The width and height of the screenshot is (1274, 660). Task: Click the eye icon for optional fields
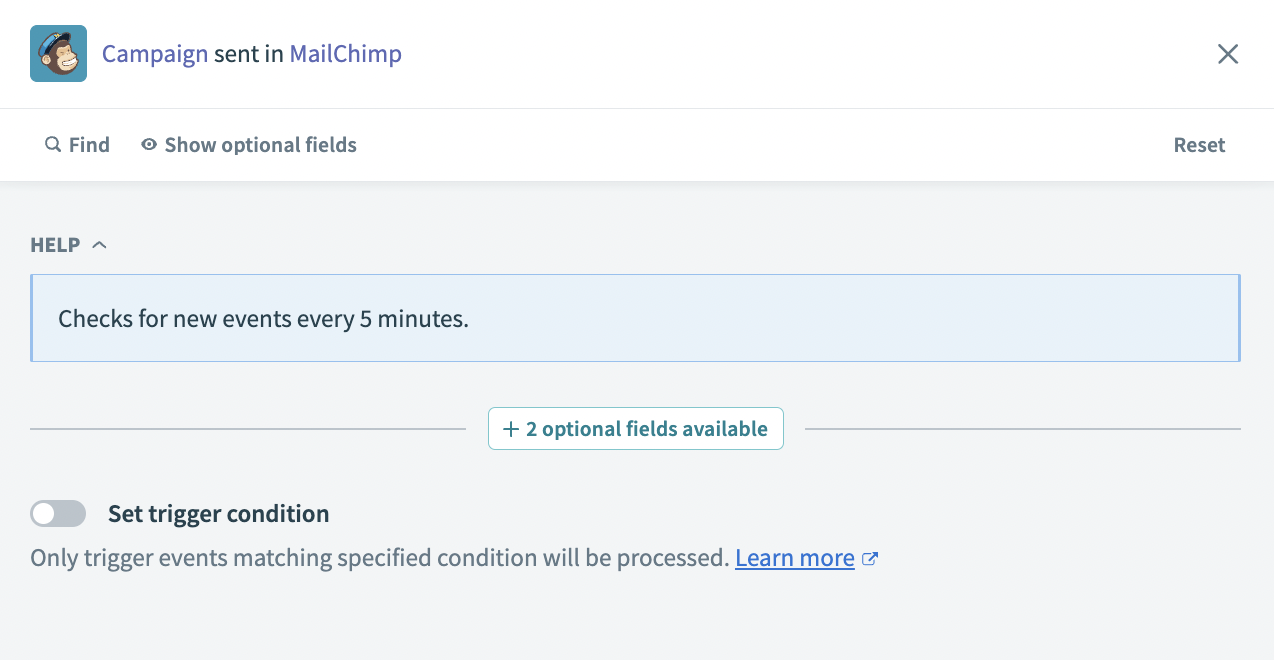pyautogui.click(x=149, y=145)
